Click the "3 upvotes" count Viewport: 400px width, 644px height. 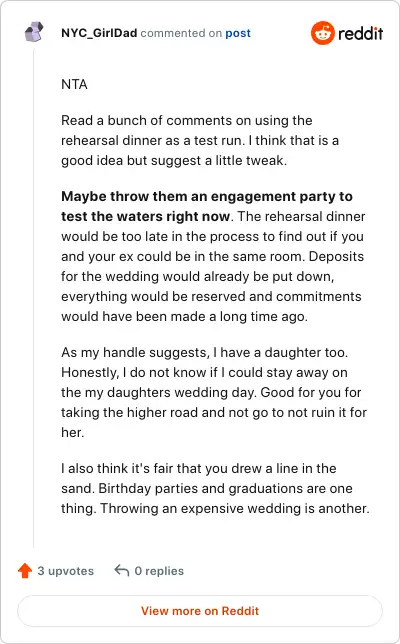click(66, 571)
